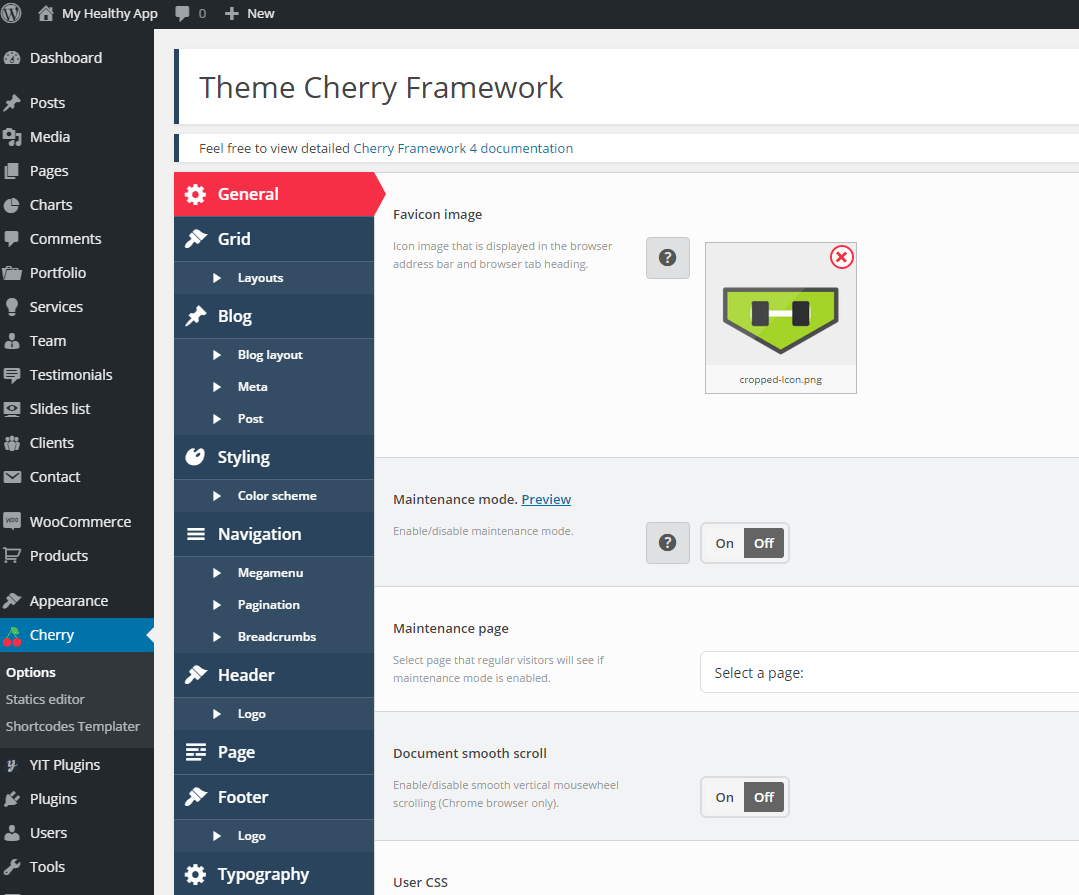Click the WordPress logo icon
The image size is (1079, 895).
(x=12, y=13)
